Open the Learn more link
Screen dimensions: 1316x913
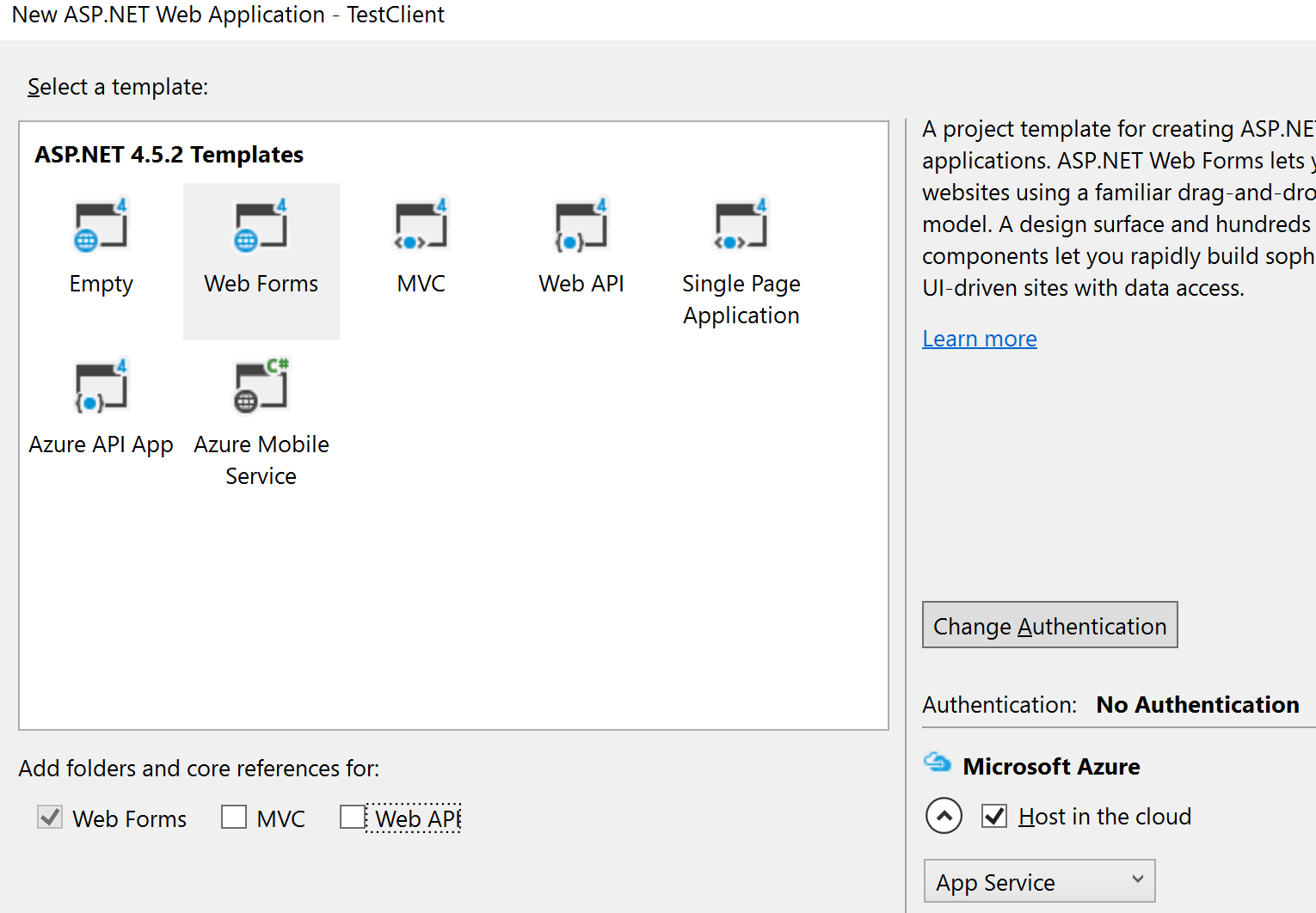click(979, 339)
